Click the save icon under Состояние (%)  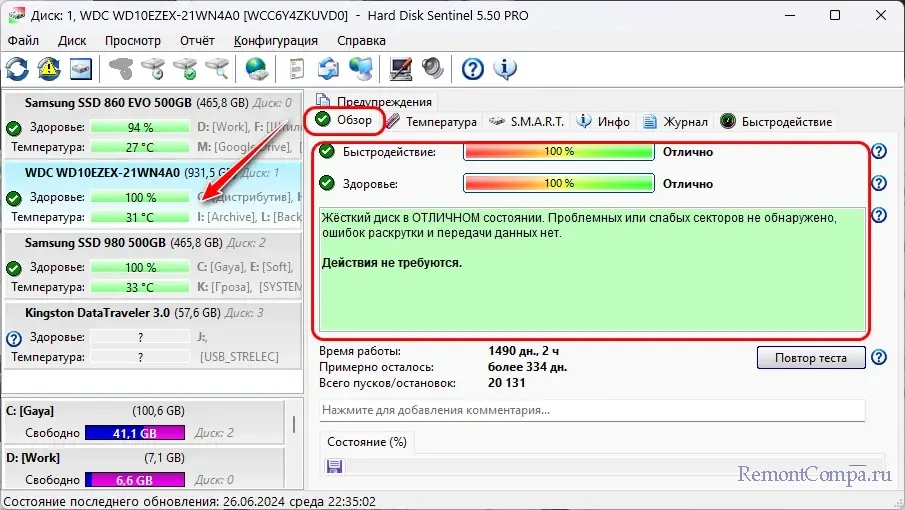point(334,467)
